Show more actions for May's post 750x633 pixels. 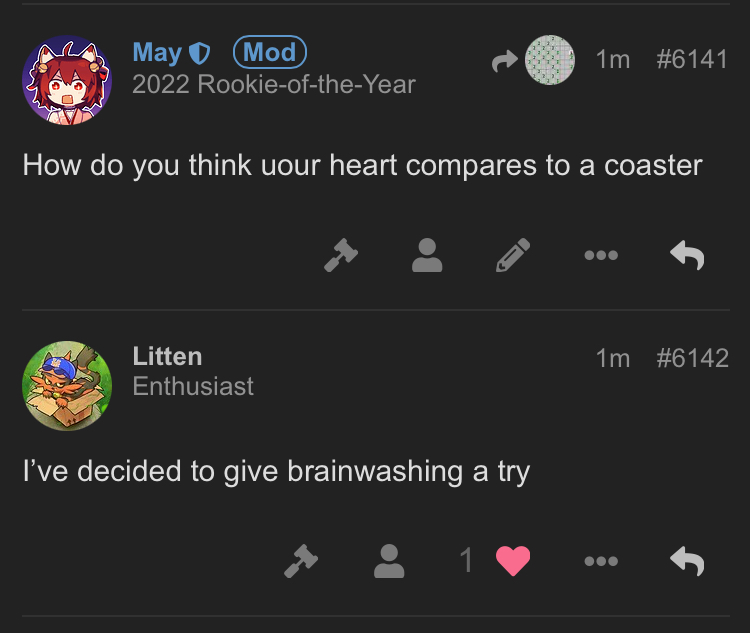coord(601,255)
